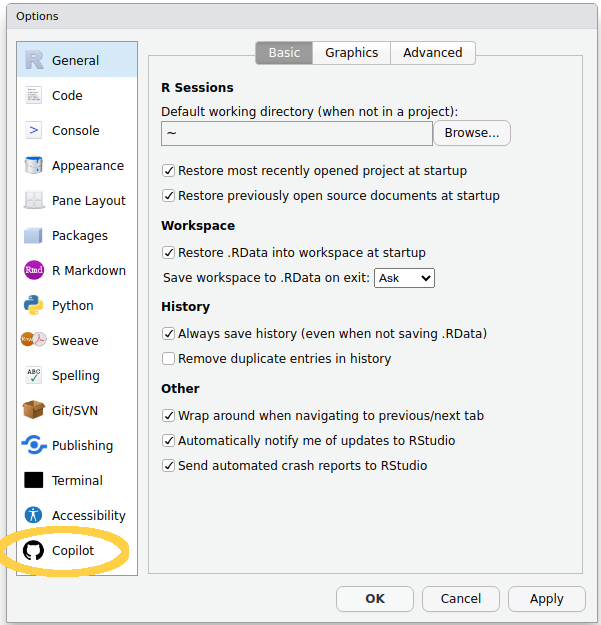Click the Pane Layout grid icon
This screenshot has height=625, width=601.
33,200
